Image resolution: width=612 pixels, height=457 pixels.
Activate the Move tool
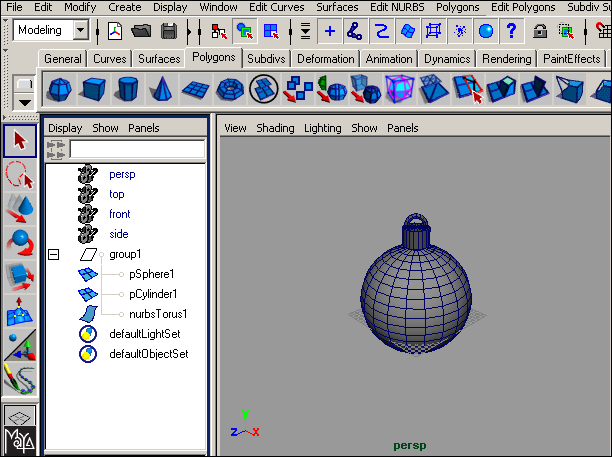pos(20,209)
